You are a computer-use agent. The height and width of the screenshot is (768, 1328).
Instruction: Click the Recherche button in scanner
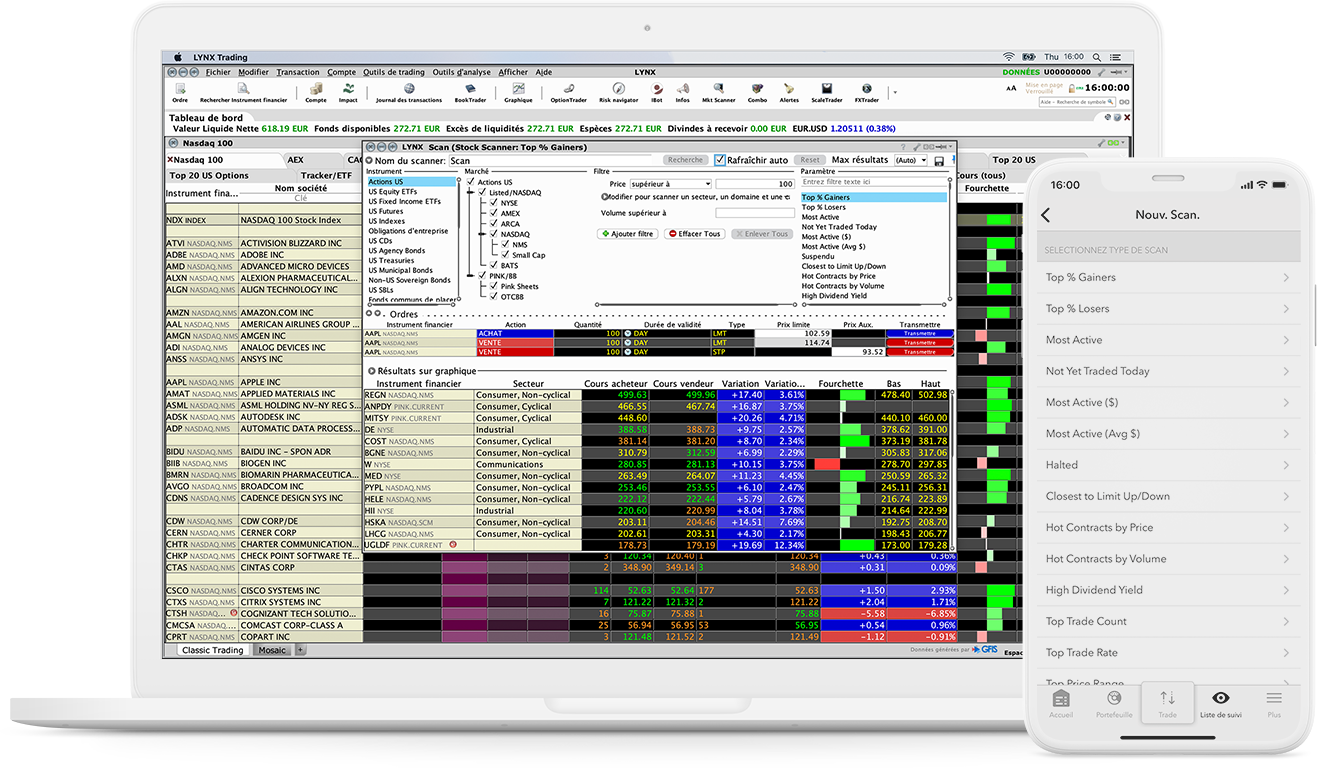[685, 160]
